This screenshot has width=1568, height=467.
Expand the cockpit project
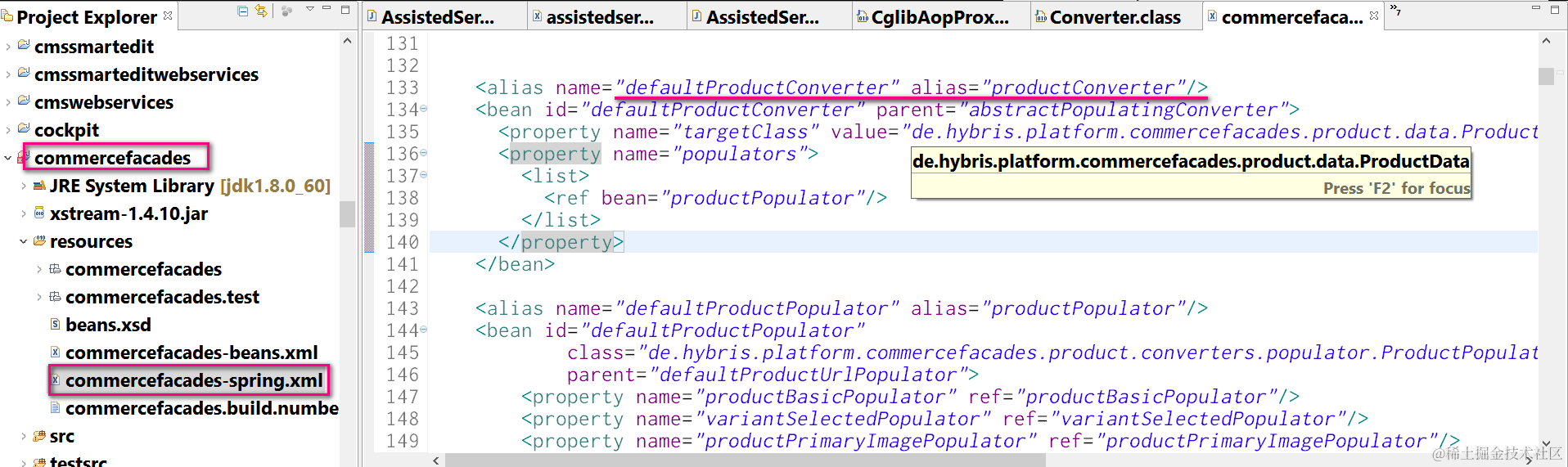pyautogui.click(x=8, y=131)
